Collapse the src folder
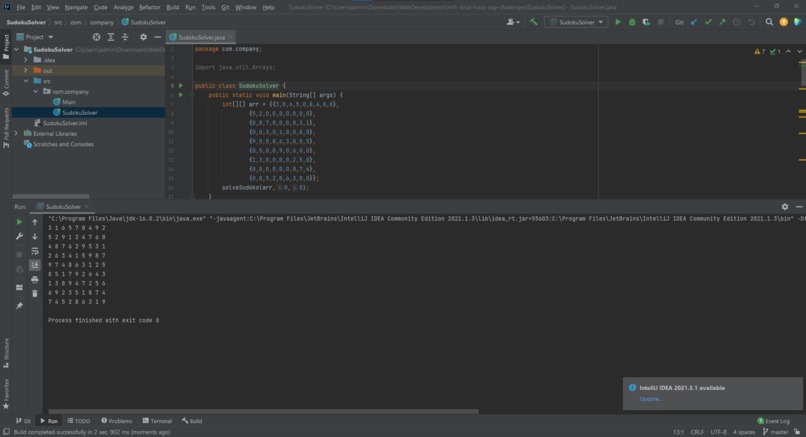The height and width of the screenshot is (437, 806). (x=26, y=81)
